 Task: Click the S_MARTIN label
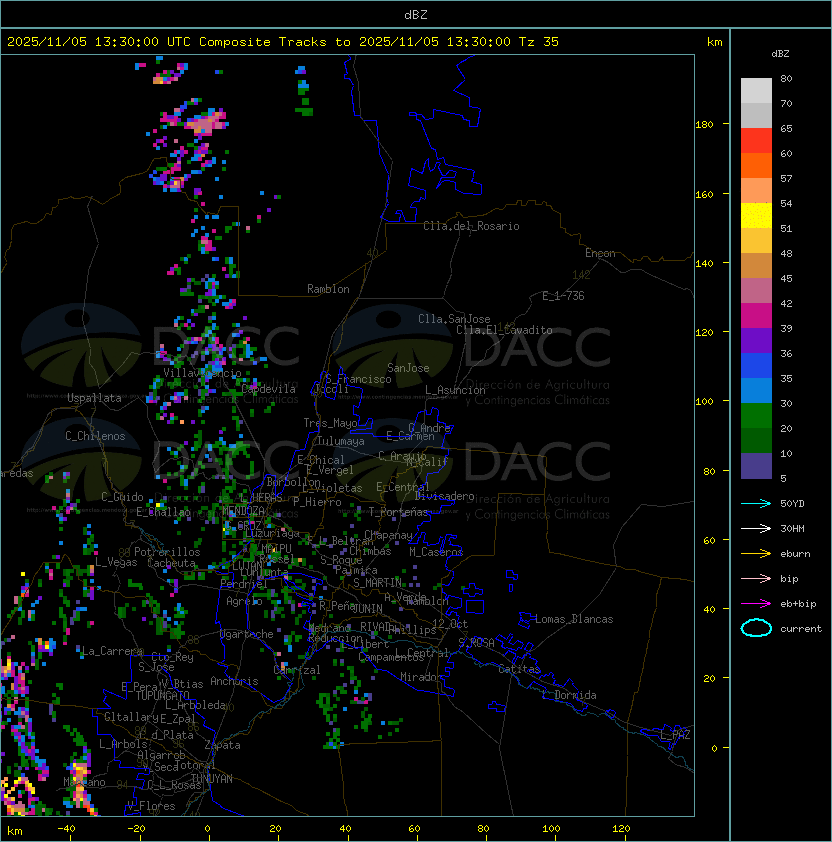pyautogui.click(x=378, y=583)
